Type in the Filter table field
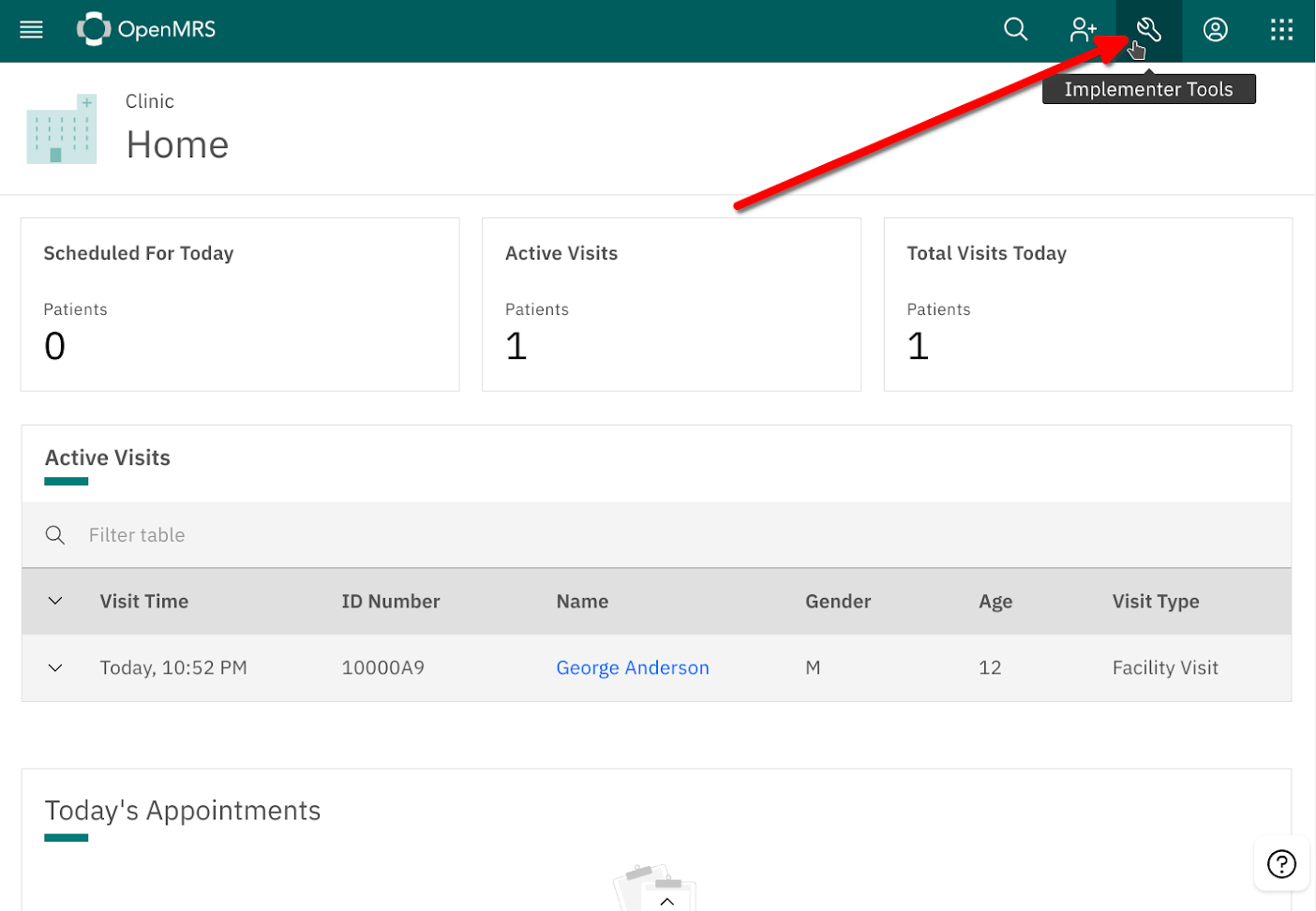The image size is (1316, 911). point(656,535)
